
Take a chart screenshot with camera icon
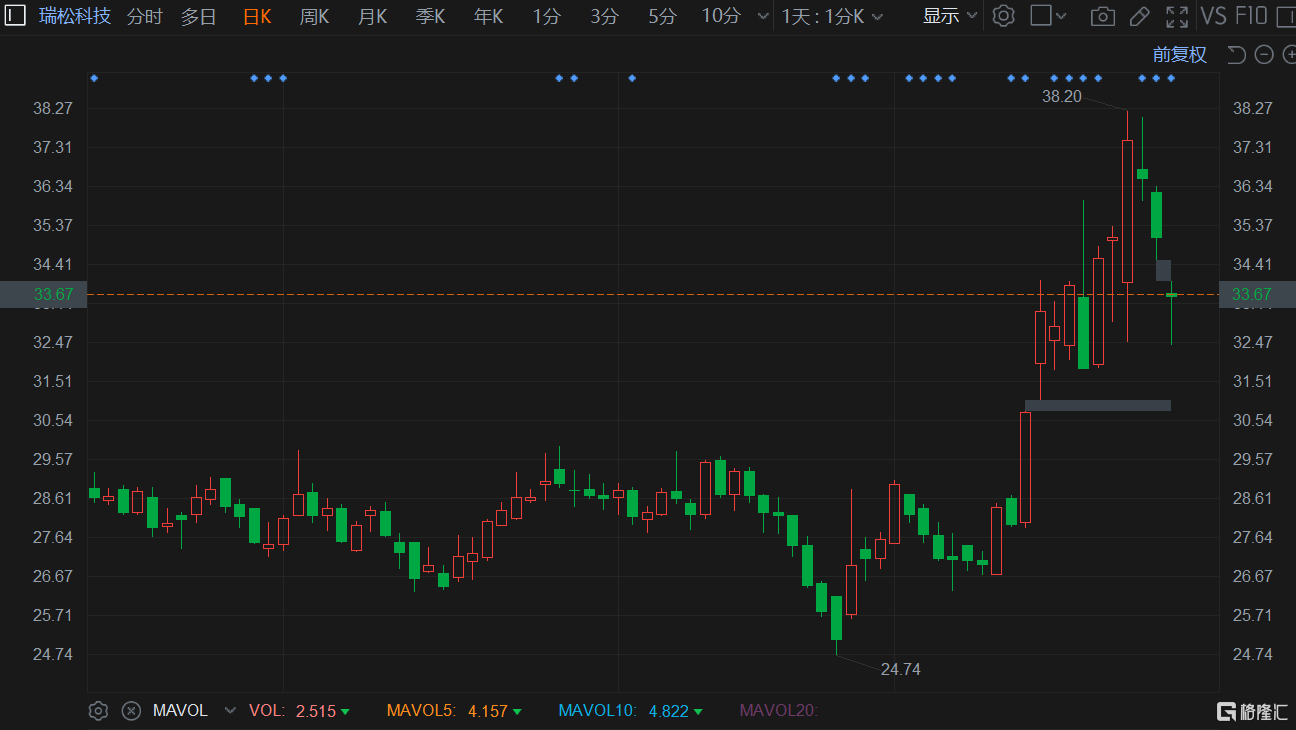(x=1102, y=16)
